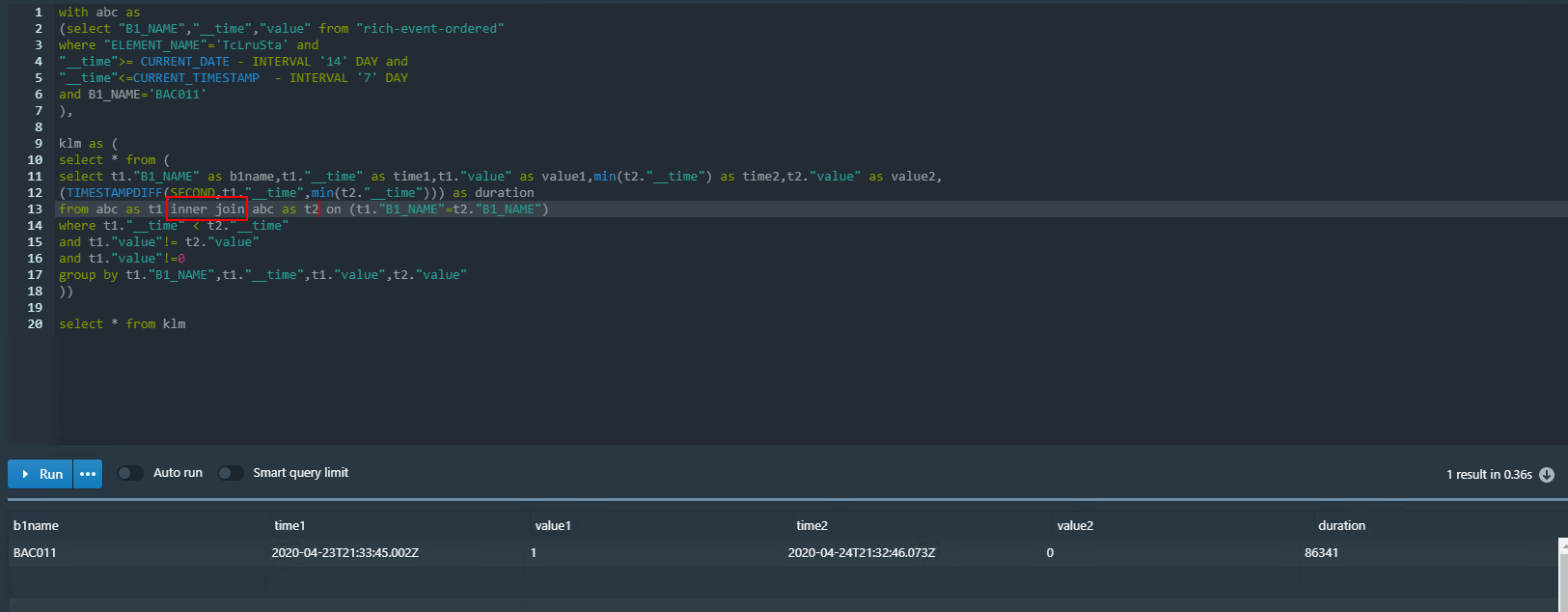This screenshot has width=1568, height=612.
Task: Click the value2 column header
Action: 1075,525
